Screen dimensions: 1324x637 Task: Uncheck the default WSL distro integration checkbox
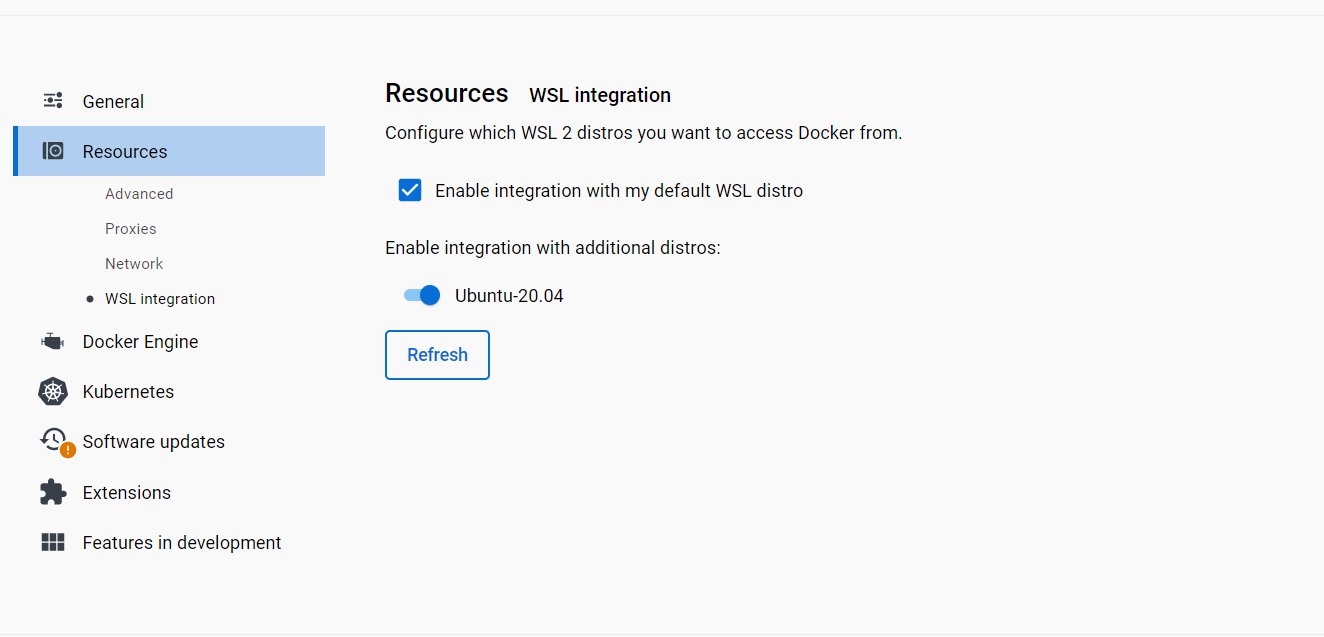pyautogui.click(x=410, y=190)
